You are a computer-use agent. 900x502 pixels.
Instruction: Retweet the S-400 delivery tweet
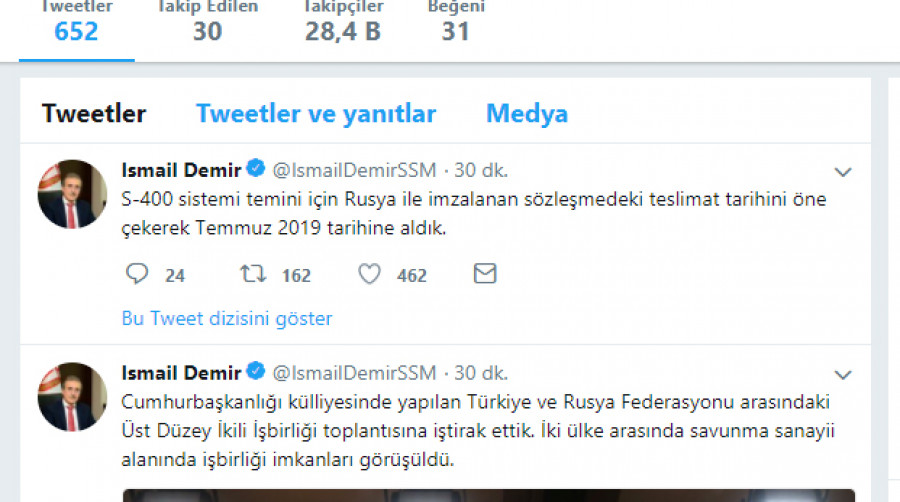coord(252,274)
